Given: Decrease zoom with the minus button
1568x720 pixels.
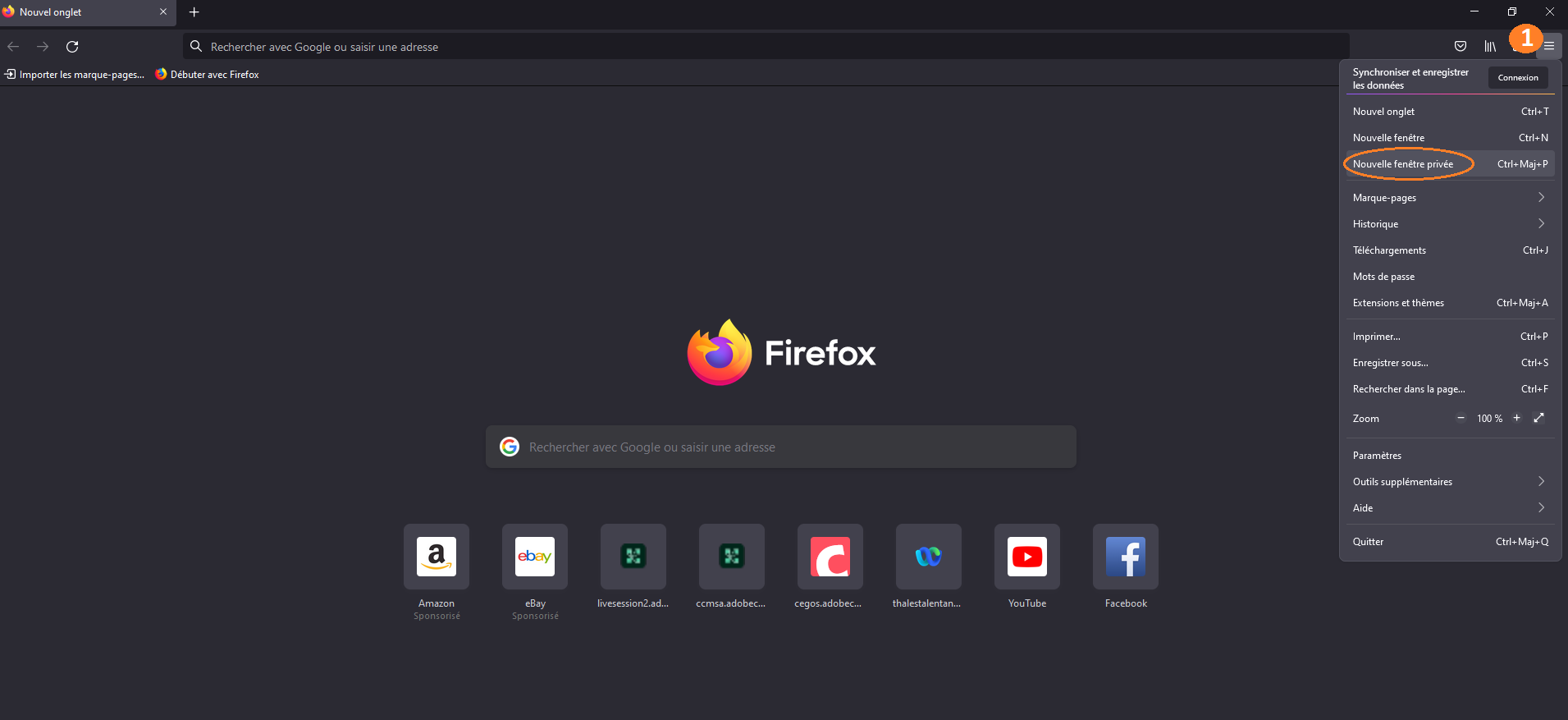Looking at the screenshot, I should [1461, 418].
